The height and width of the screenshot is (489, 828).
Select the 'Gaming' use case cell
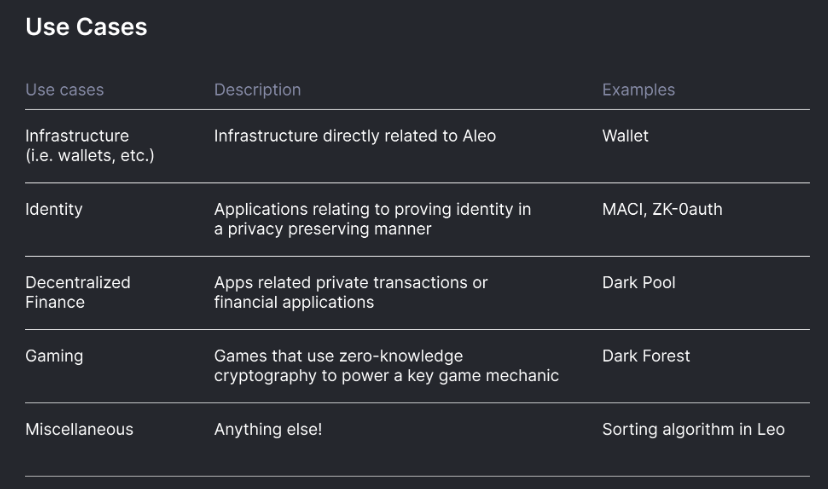click(54, 356)
